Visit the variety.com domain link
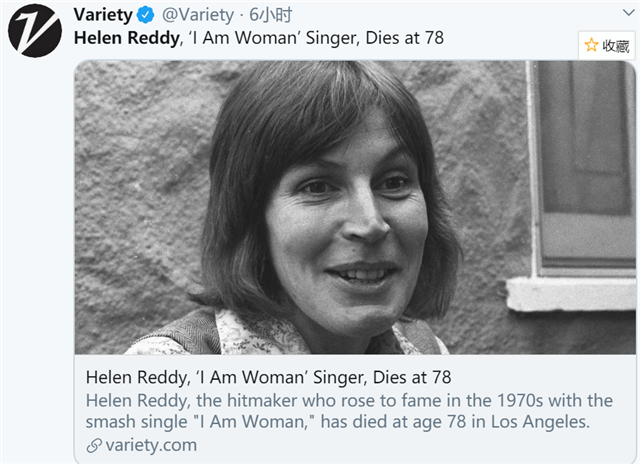 pos(151,445)
